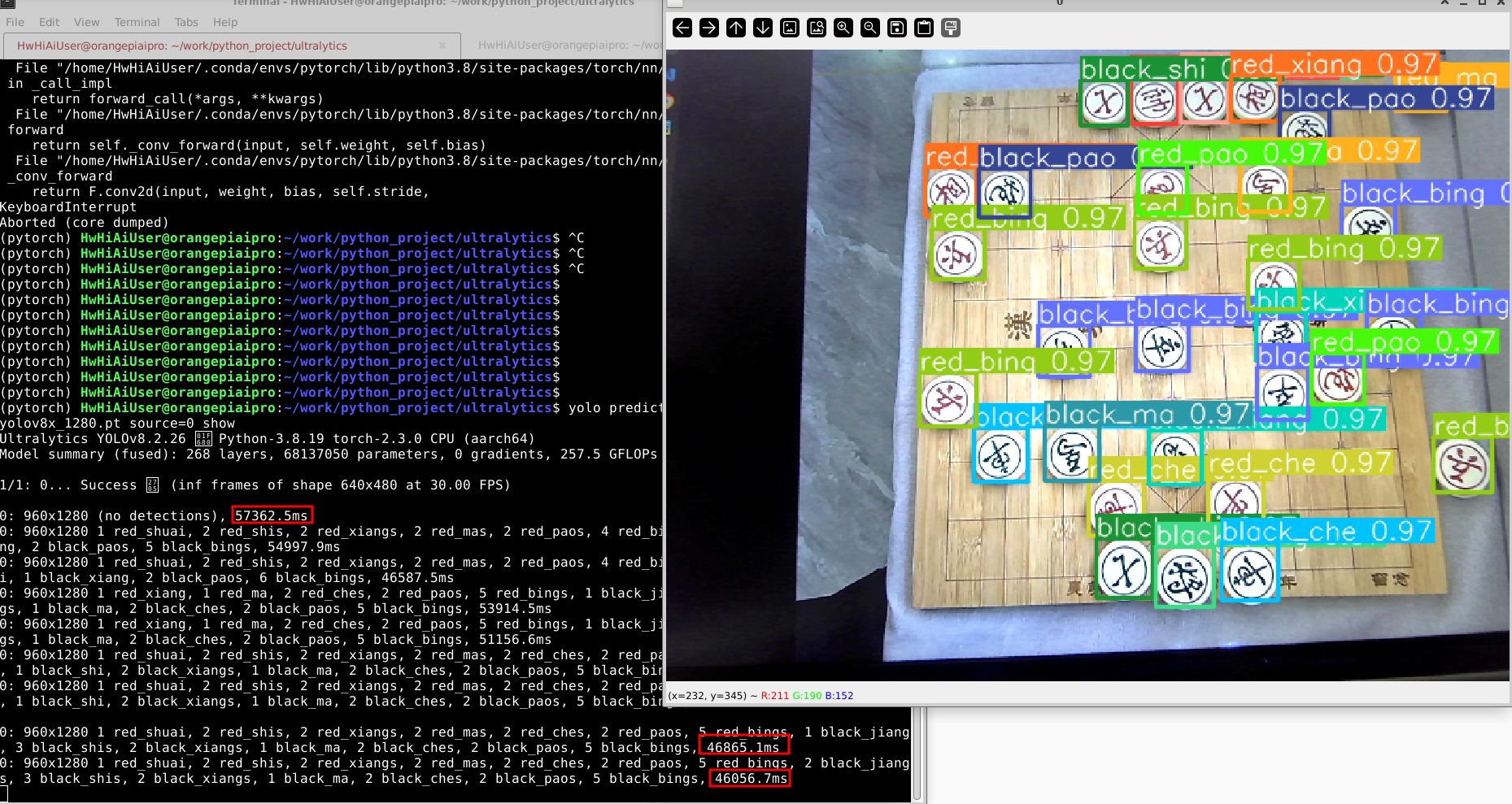Pan image left with left arrow icon

point(682,28)
